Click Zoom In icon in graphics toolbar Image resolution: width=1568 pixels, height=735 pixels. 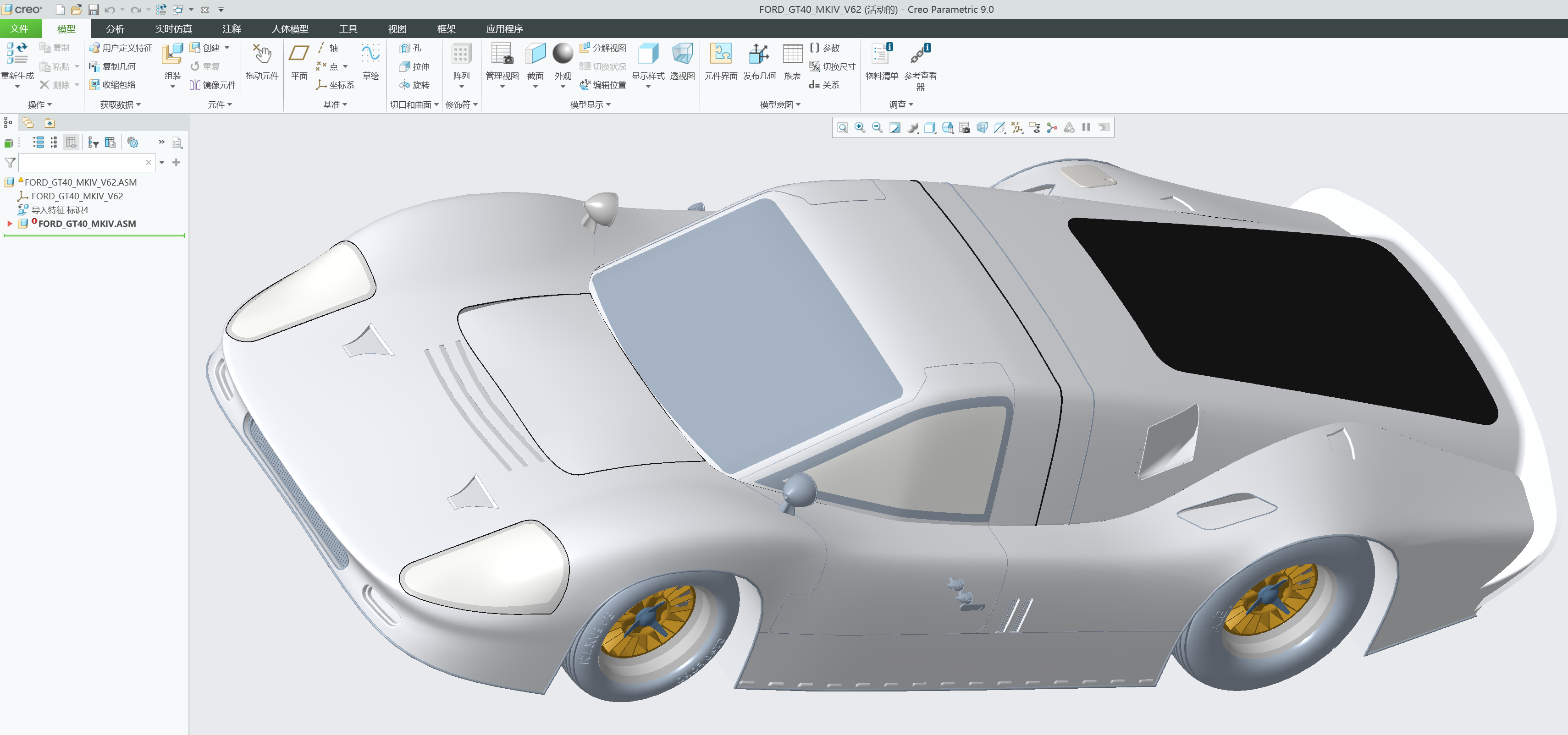coord(860,127)
